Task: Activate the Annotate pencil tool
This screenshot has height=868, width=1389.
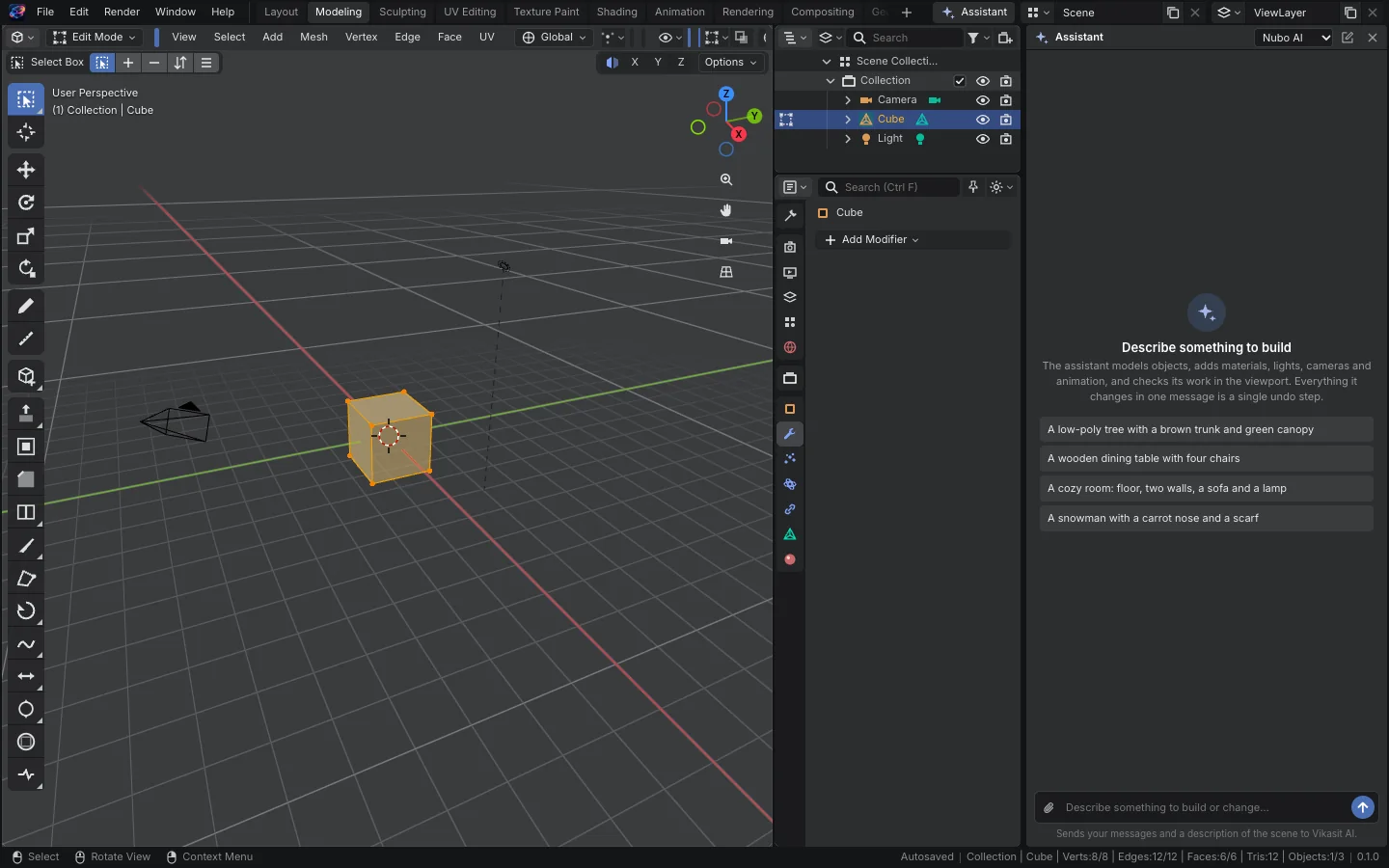Action: 26,307
